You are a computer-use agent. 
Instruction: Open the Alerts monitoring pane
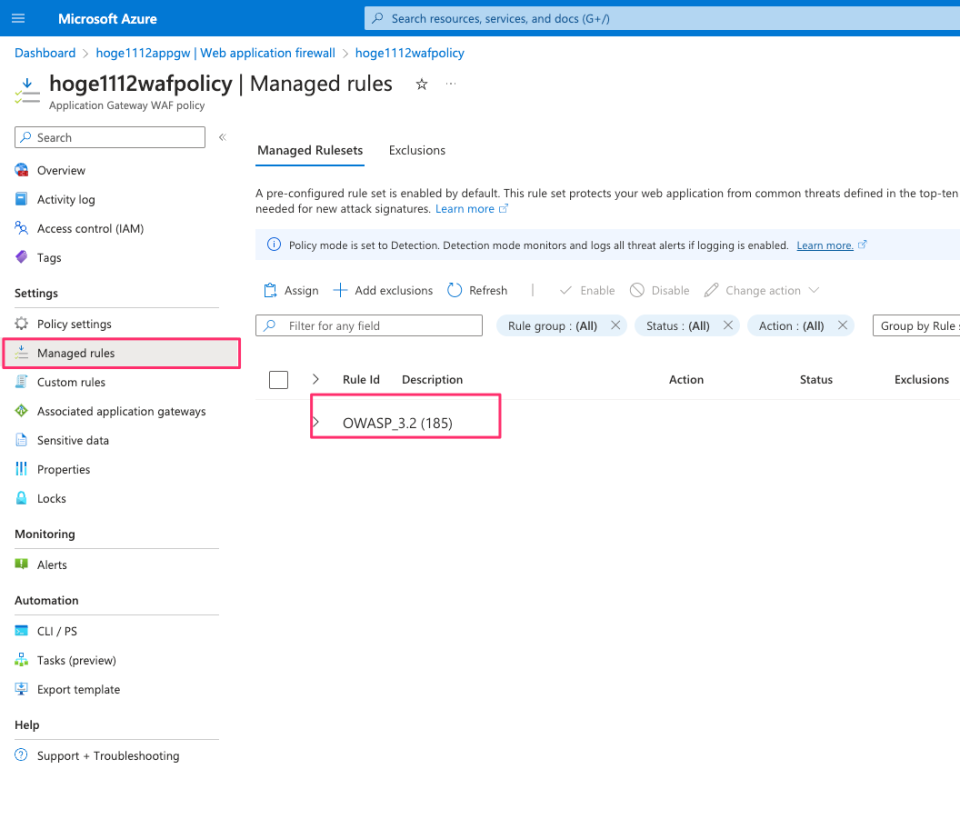51,564
